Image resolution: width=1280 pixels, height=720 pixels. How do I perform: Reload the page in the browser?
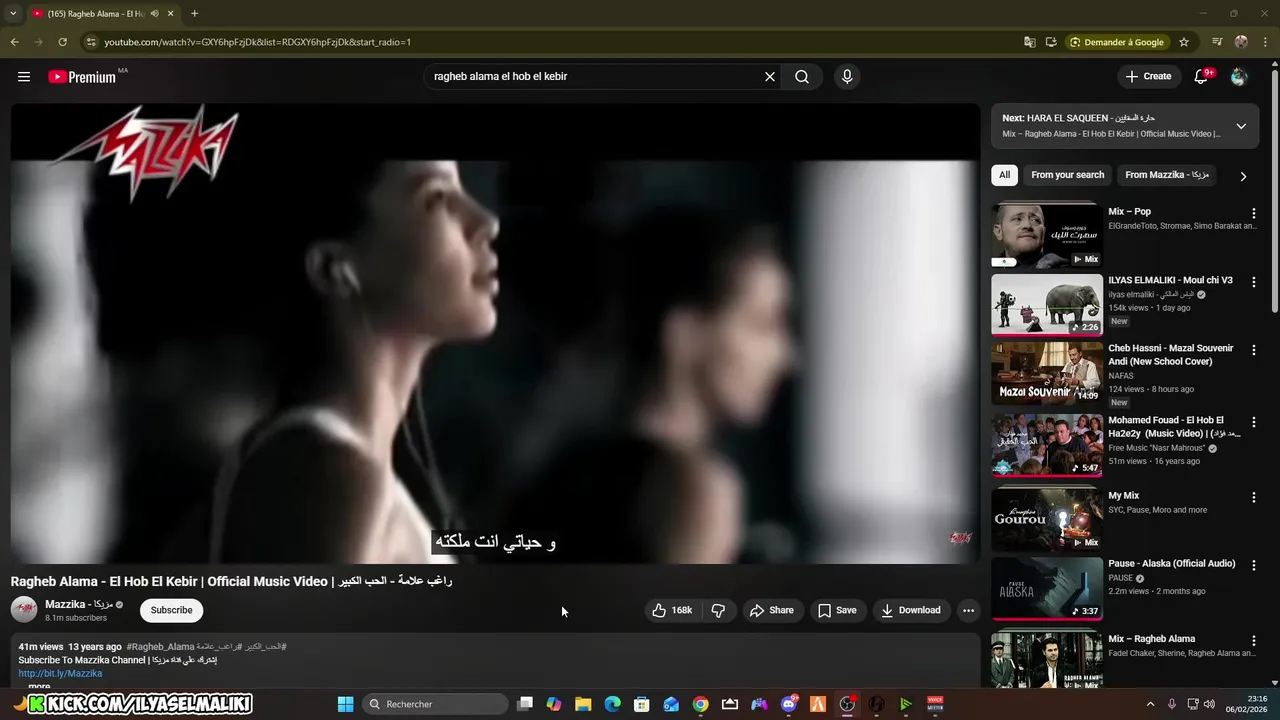(62, 42)
